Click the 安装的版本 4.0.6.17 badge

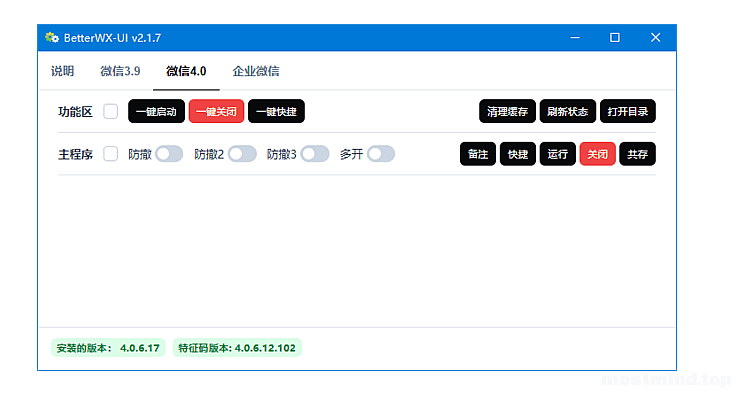108,348
